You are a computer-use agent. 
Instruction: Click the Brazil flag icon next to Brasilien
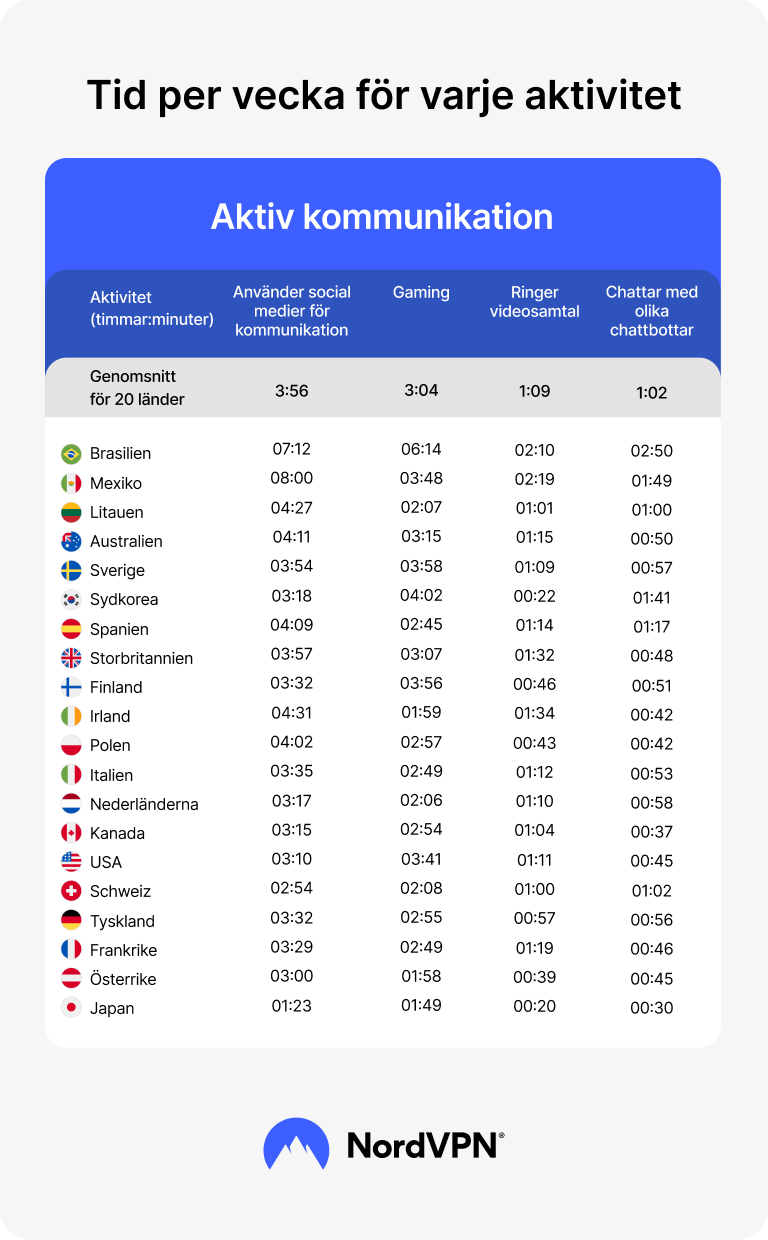tap(71, 454)
